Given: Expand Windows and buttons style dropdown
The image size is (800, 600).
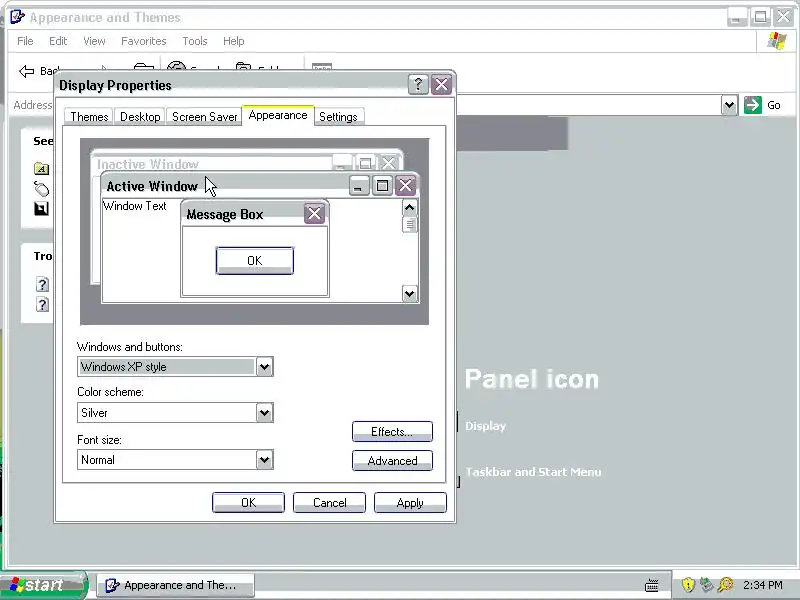Looking at the screenshot, I should [264, 367].
